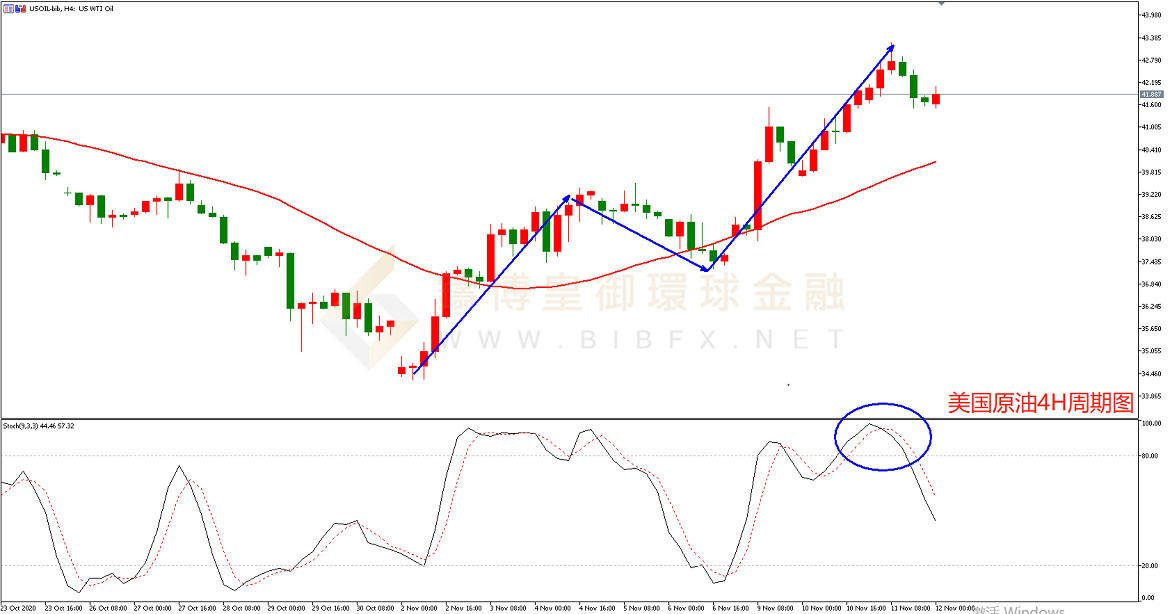The image size is (1170, 614).
Task: Click the chart window icon at top-left
Action: pos(8,6)
